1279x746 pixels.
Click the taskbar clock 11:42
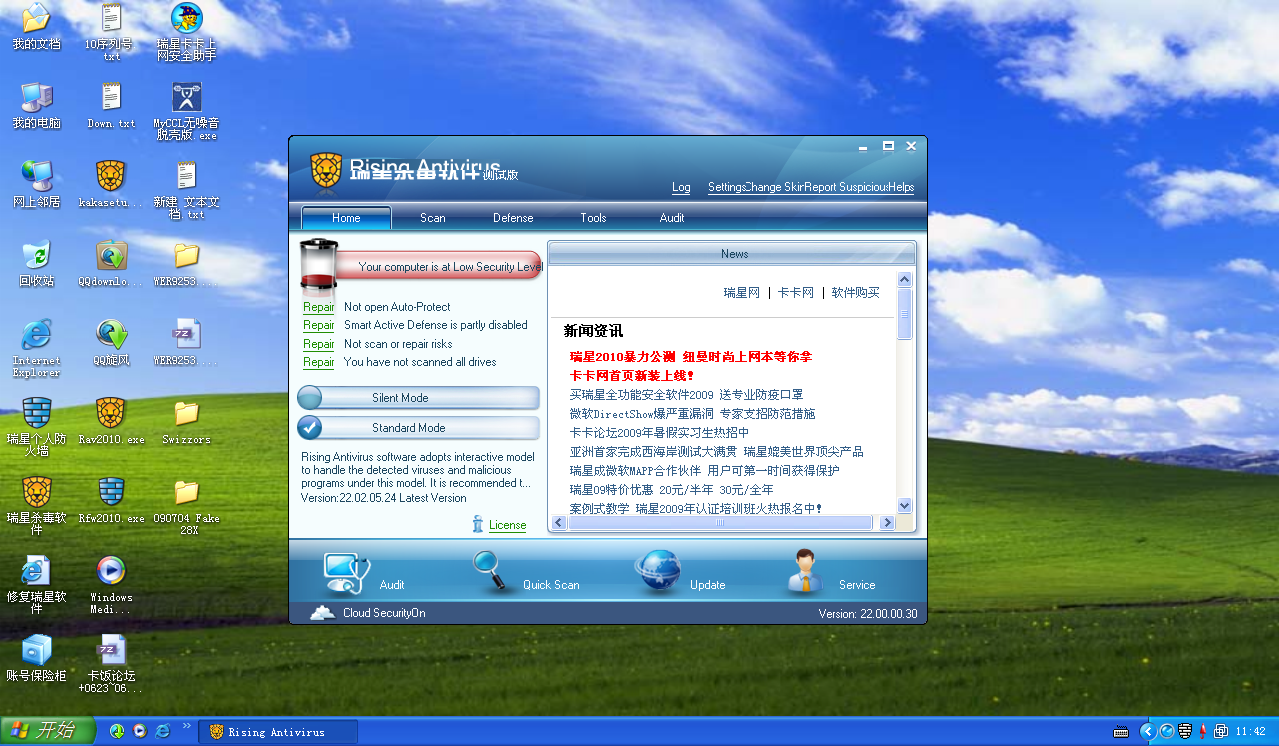pyautogui.click(x=1251, y=732)
